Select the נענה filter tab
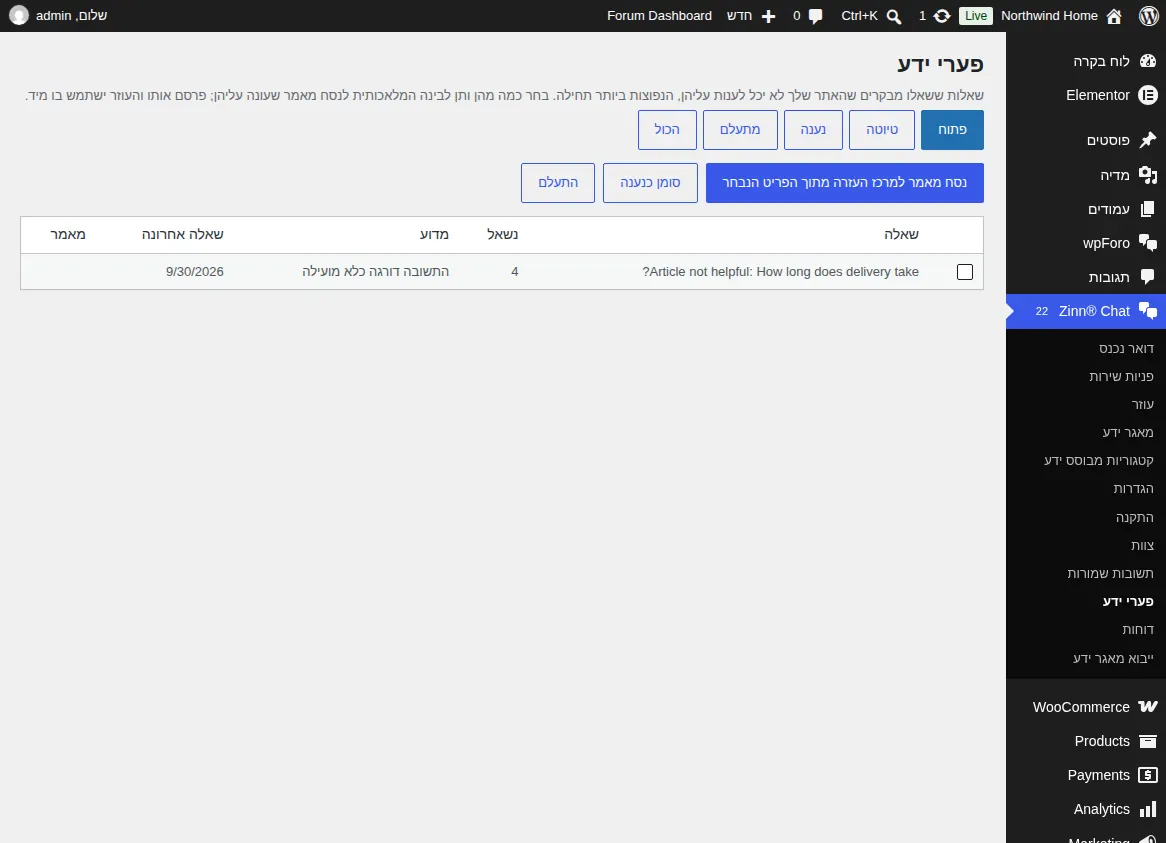The image size is (1166, 843). (813, 130)
